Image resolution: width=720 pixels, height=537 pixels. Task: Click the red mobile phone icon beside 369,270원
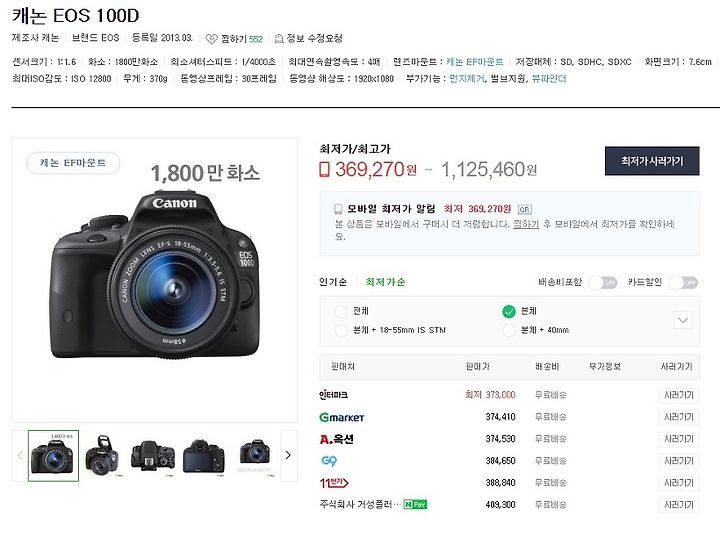(324, 170)
